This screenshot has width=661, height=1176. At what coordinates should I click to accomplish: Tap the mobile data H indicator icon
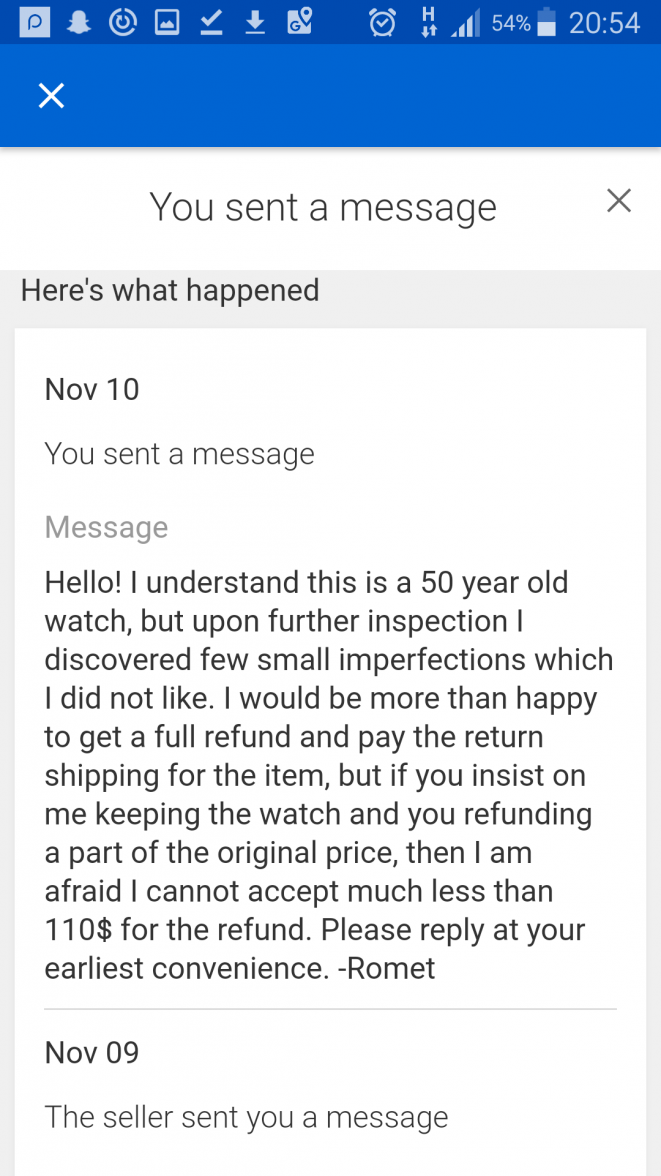(429, 22)
